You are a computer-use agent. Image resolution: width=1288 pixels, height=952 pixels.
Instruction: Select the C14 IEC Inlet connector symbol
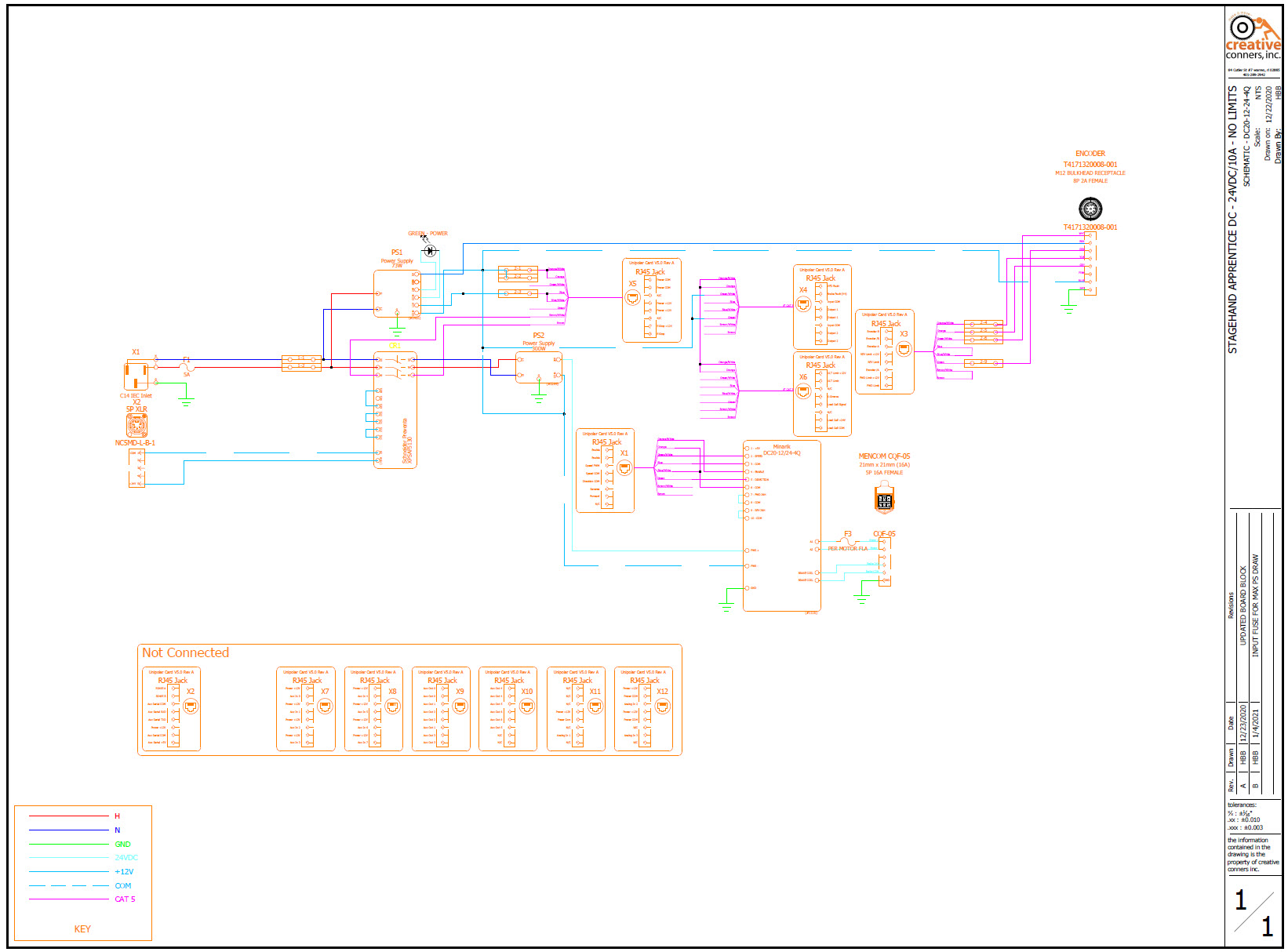pyautogui.click(x=136, y=375)
